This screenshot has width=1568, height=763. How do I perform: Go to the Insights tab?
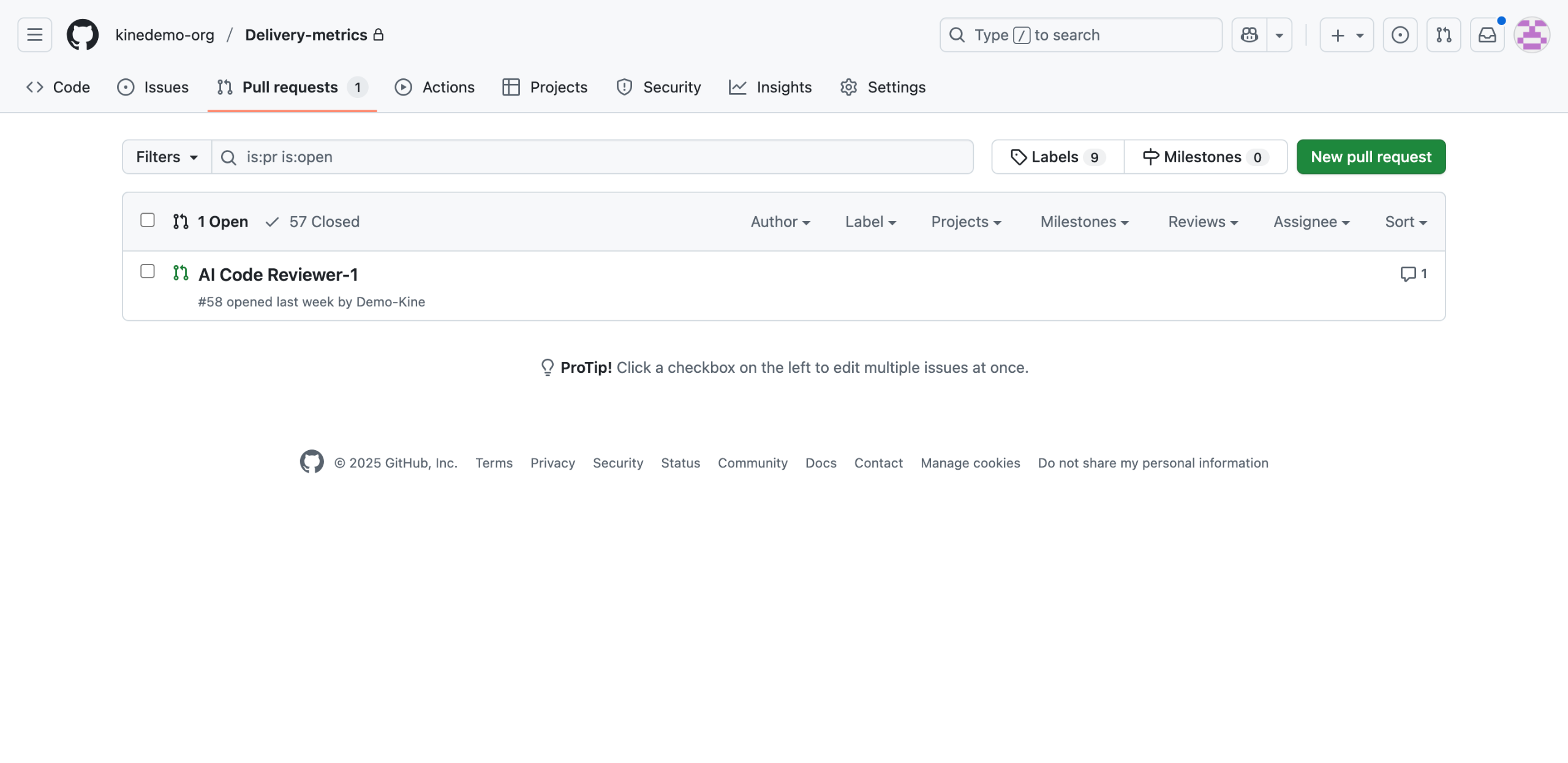pos(771,88)
